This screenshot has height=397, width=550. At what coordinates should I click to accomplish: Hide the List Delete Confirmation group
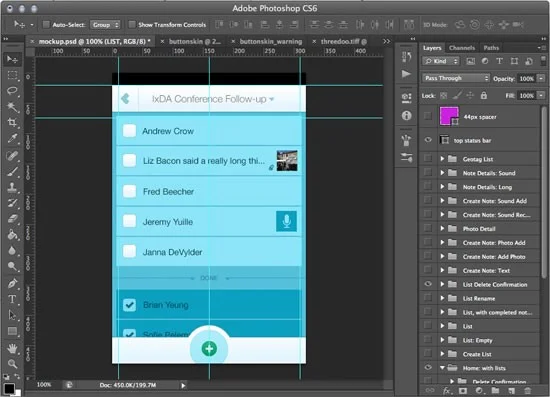tap(428, 284)
